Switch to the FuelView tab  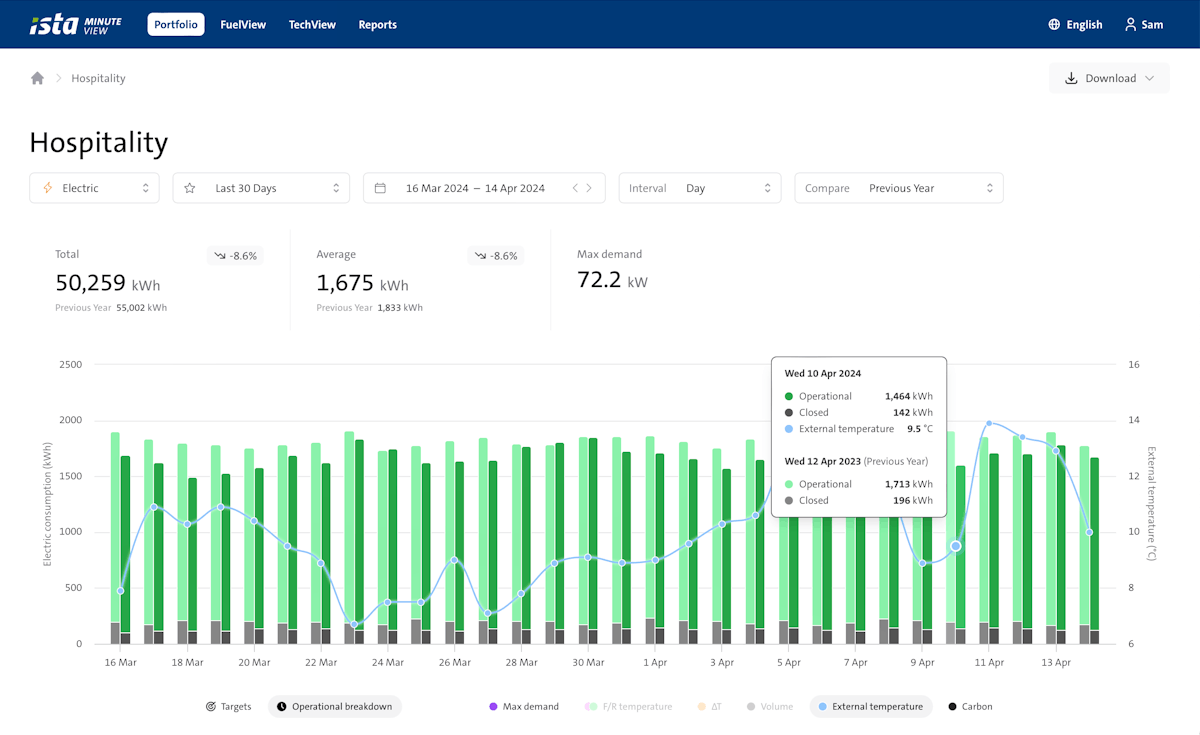point(243,25)
